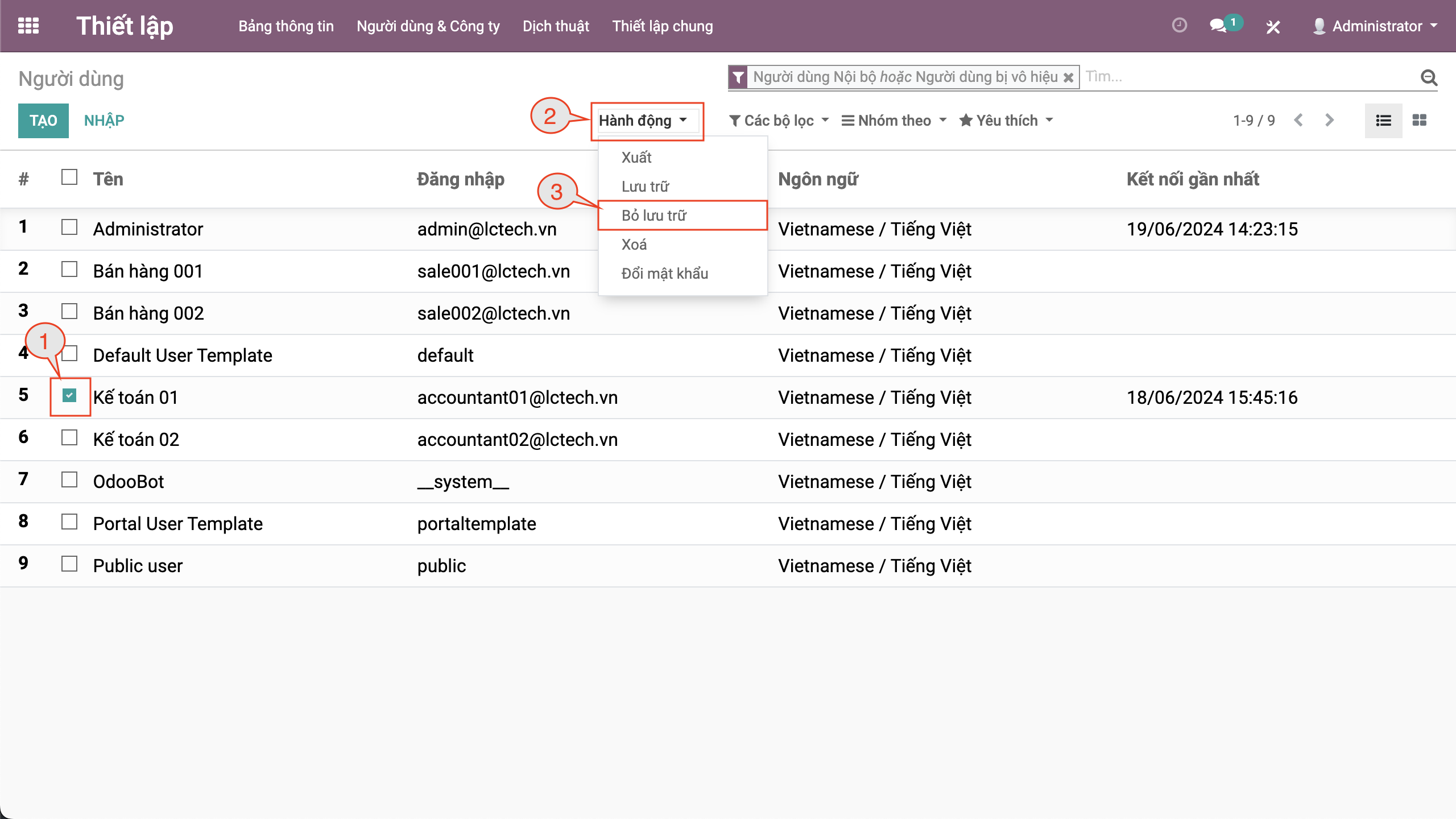1456x819 pixels.
Task: Check the Bán hàng 001 row checkbox
Action: [69, 269]
